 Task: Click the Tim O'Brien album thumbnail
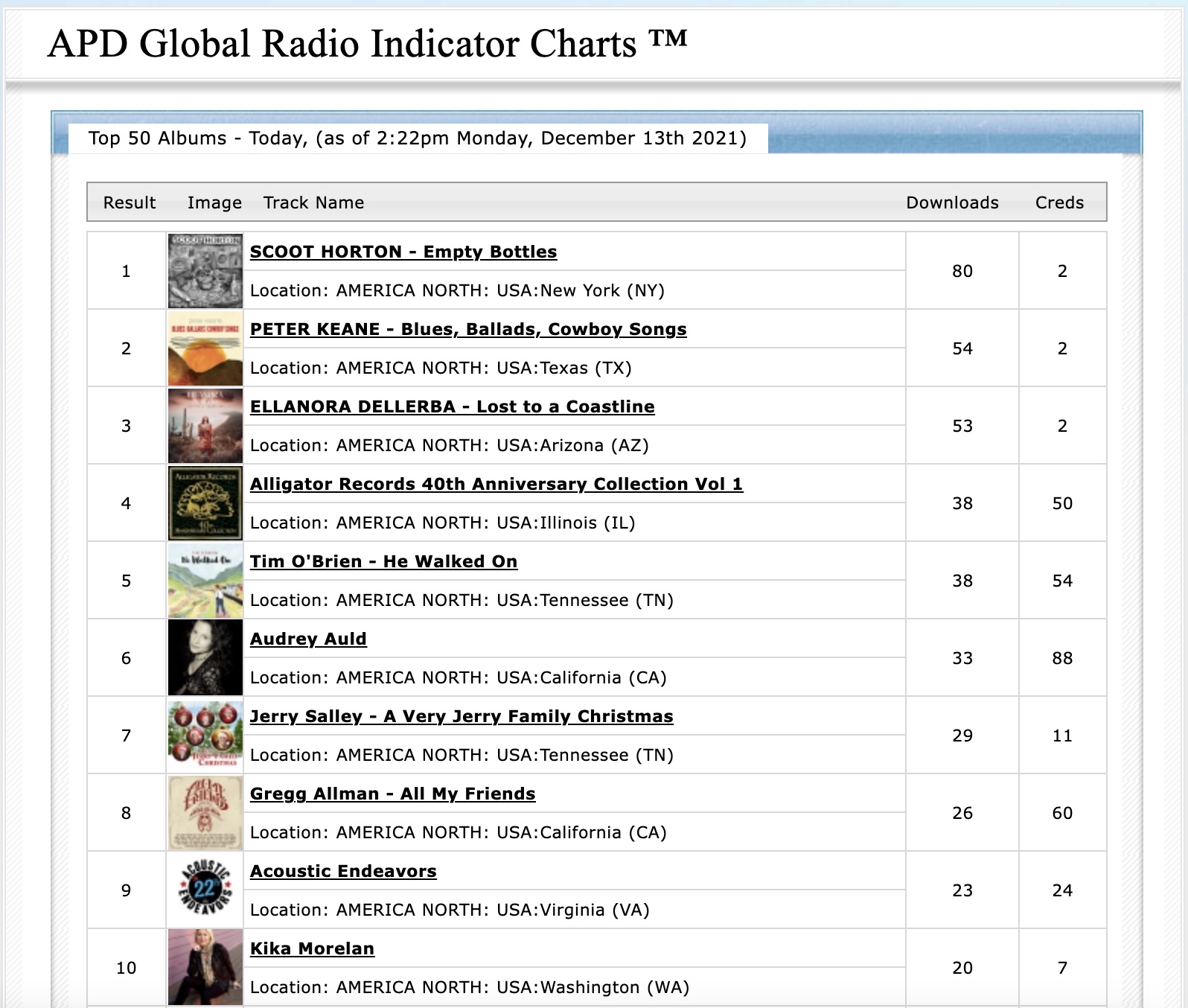pyautogui.click(x=205, y=581)
